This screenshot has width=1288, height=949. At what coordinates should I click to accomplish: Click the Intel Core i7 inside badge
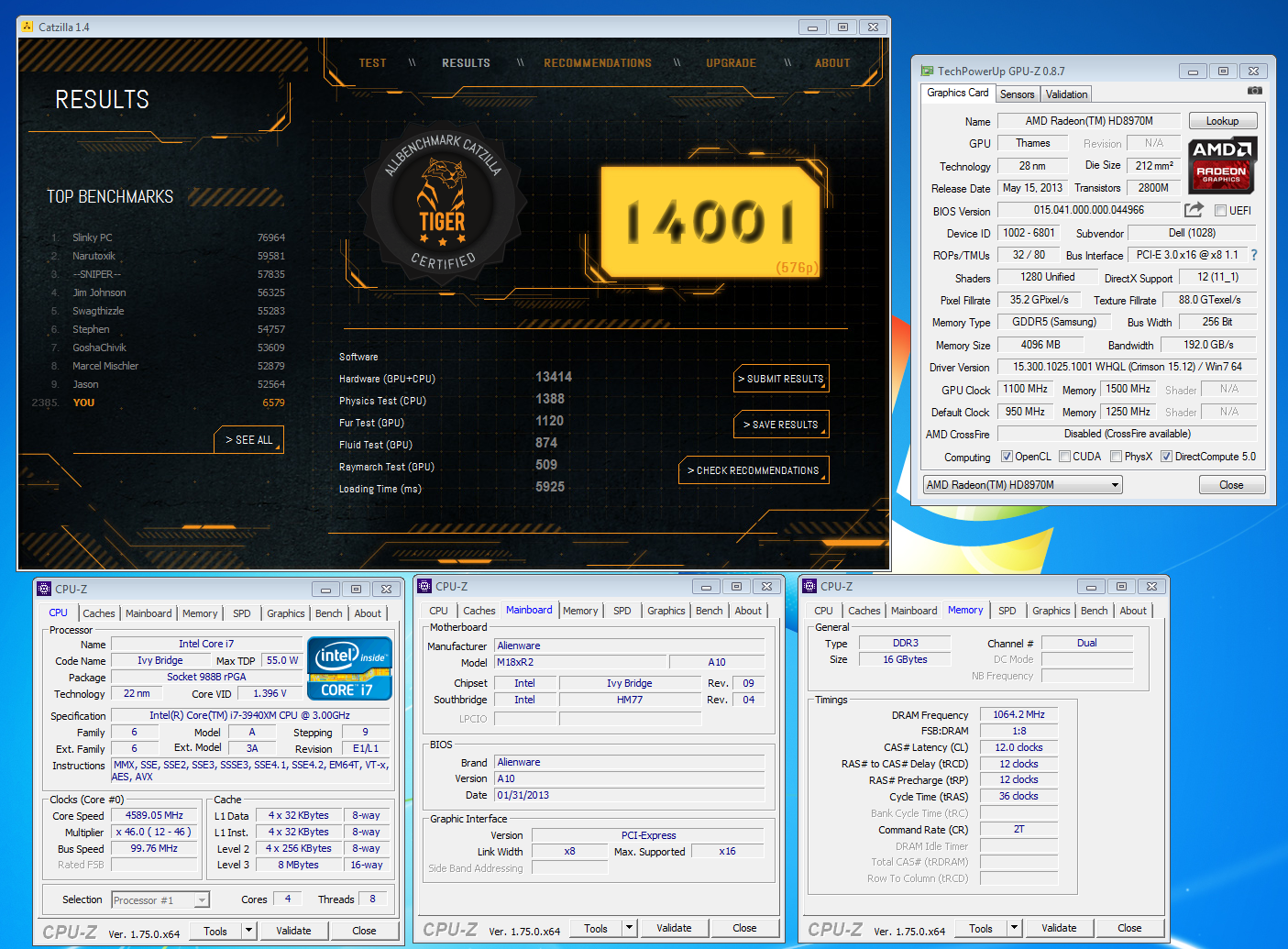click(349, 669)
